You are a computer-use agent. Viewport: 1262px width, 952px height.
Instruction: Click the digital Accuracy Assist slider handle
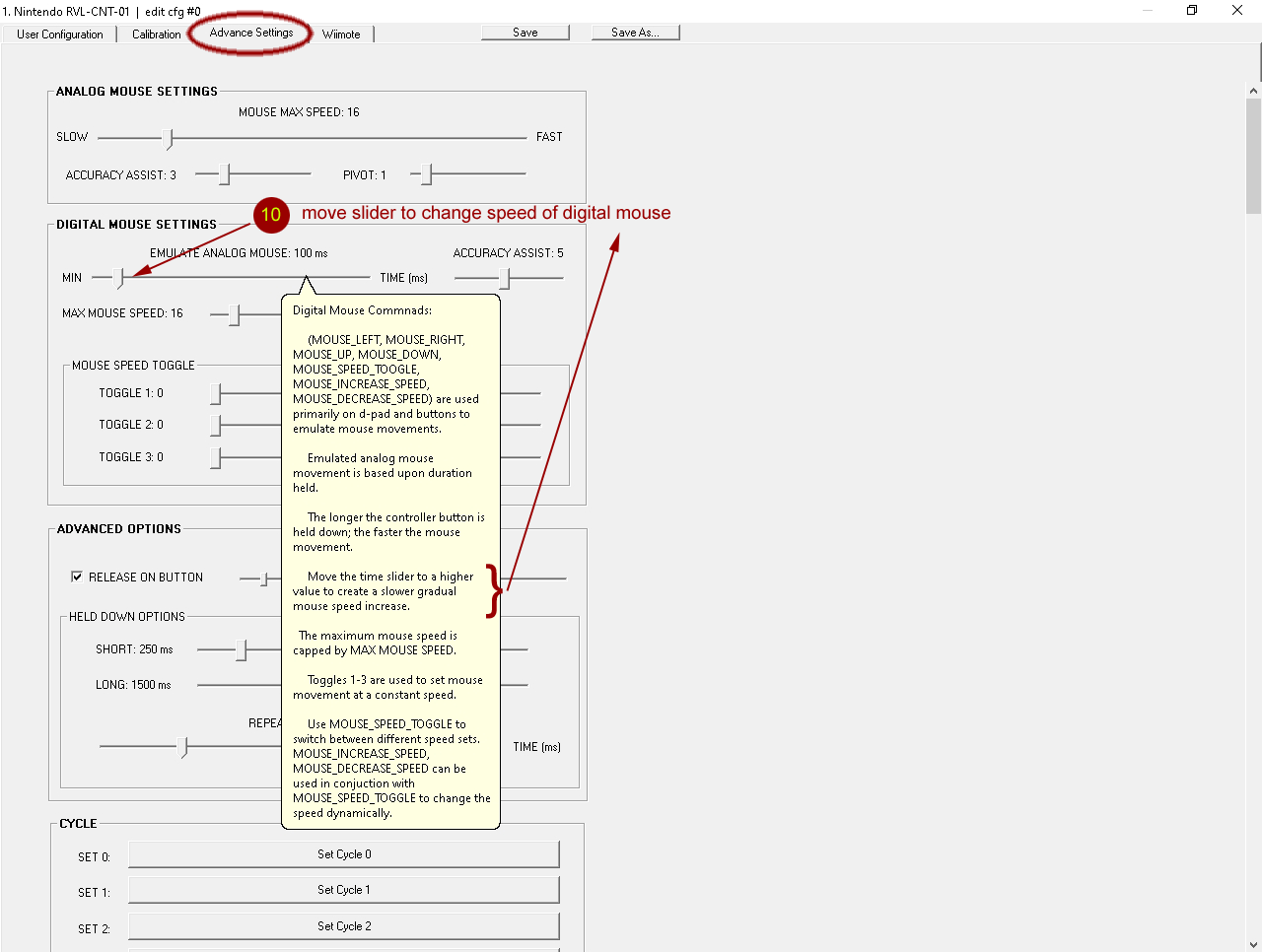pyautogui.click(x=505, y=279)
